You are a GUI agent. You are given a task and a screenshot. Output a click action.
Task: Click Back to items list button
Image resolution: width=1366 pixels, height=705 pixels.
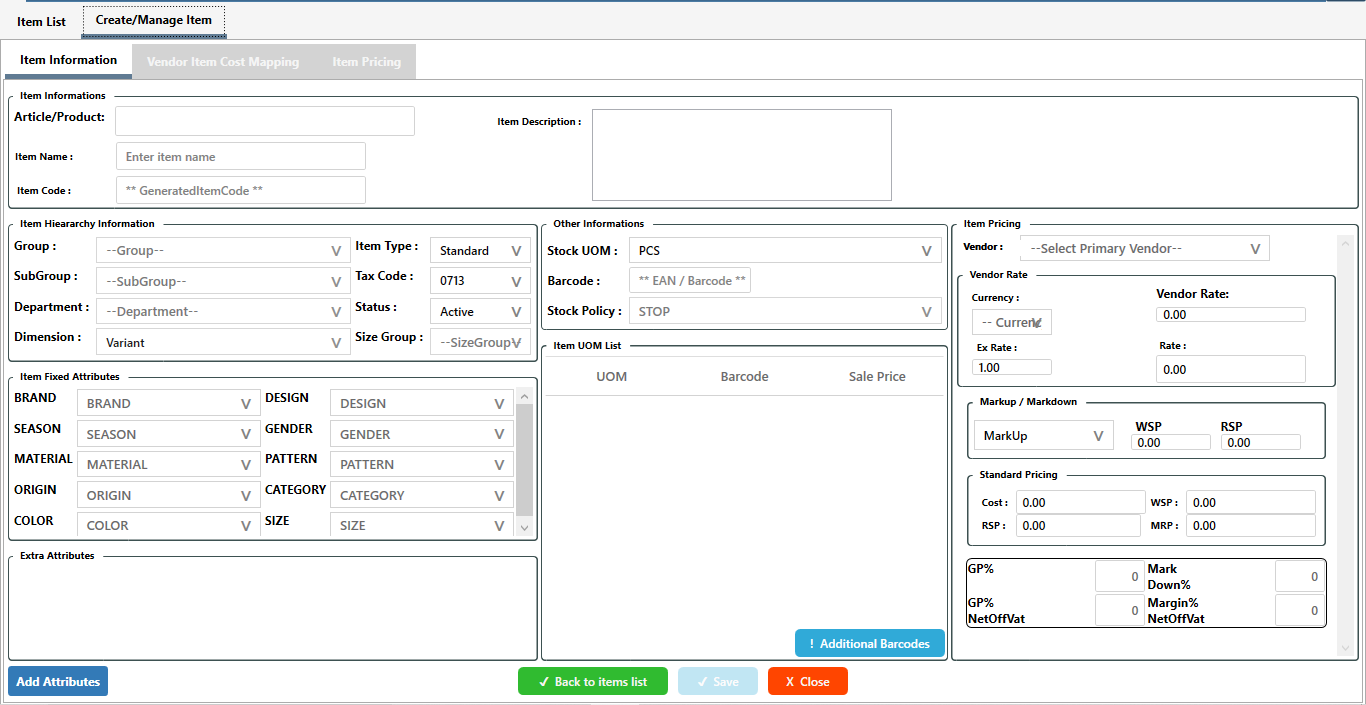tap(592, 681)
